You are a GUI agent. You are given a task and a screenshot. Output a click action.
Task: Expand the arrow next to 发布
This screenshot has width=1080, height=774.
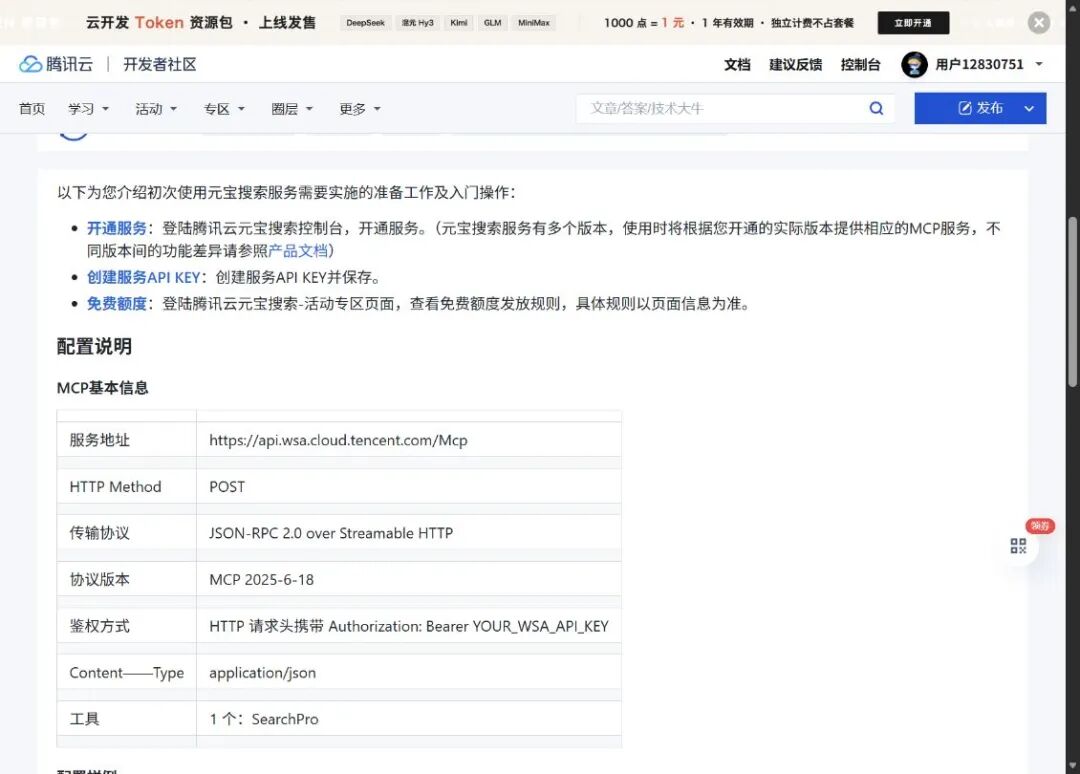1029,108
